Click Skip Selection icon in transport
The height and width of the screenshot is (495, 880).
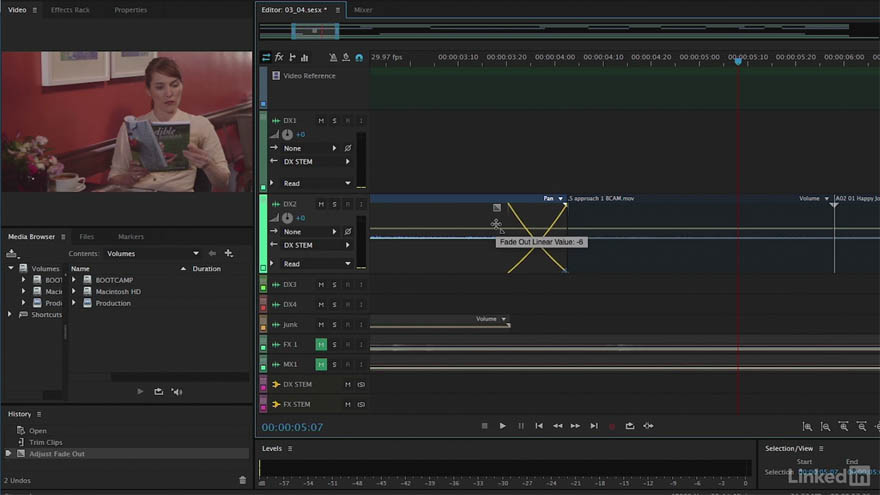[x=648, y=426]
